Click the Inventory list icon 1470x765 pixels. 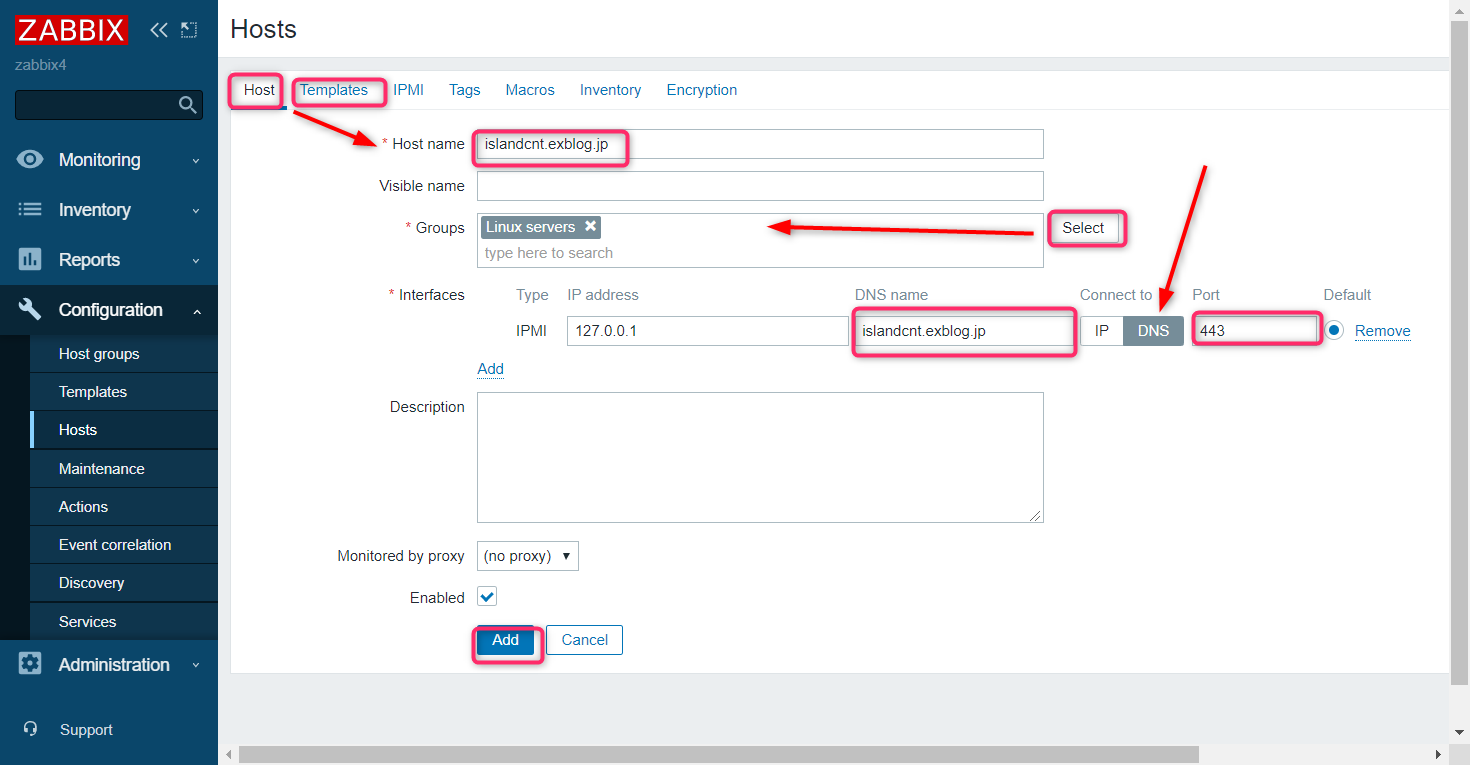click(30, 210)
